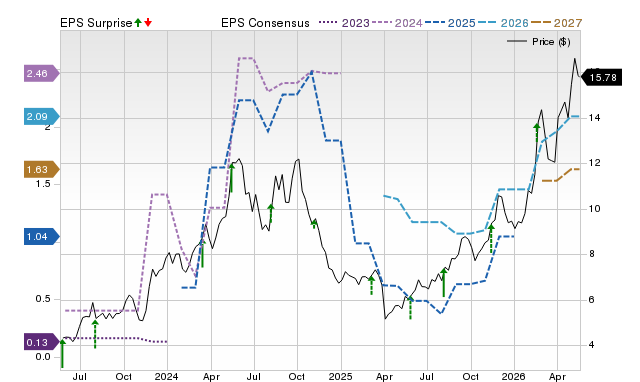The image size is (640, 382).
Task: Click the EPS Consensus legend label
Action: [x=265, y=23]
